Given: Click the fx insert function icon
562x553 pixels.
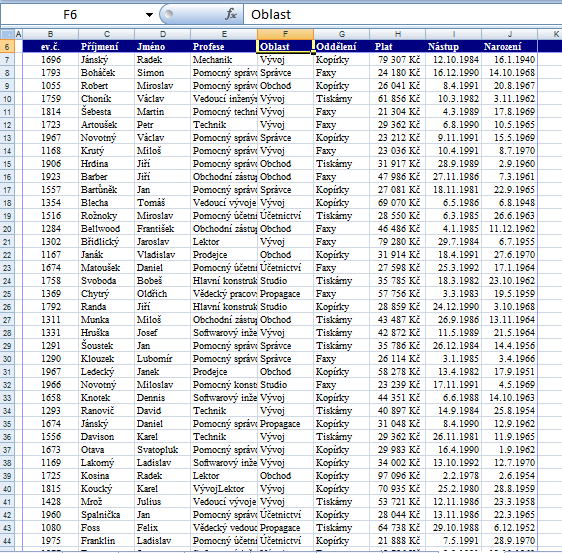Looking at the screenshot, I should coord(231,14).
